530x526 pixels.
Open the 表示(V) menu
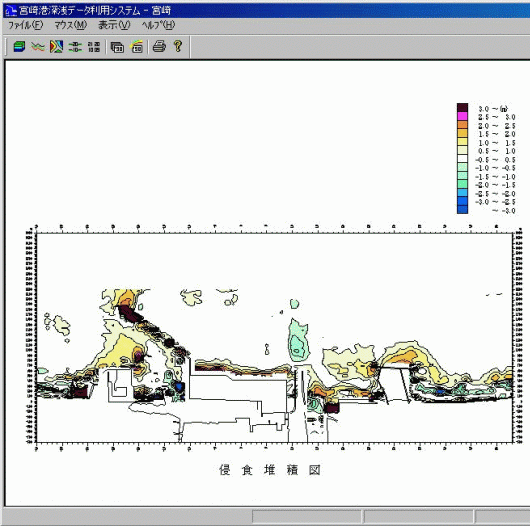[114, 25]
